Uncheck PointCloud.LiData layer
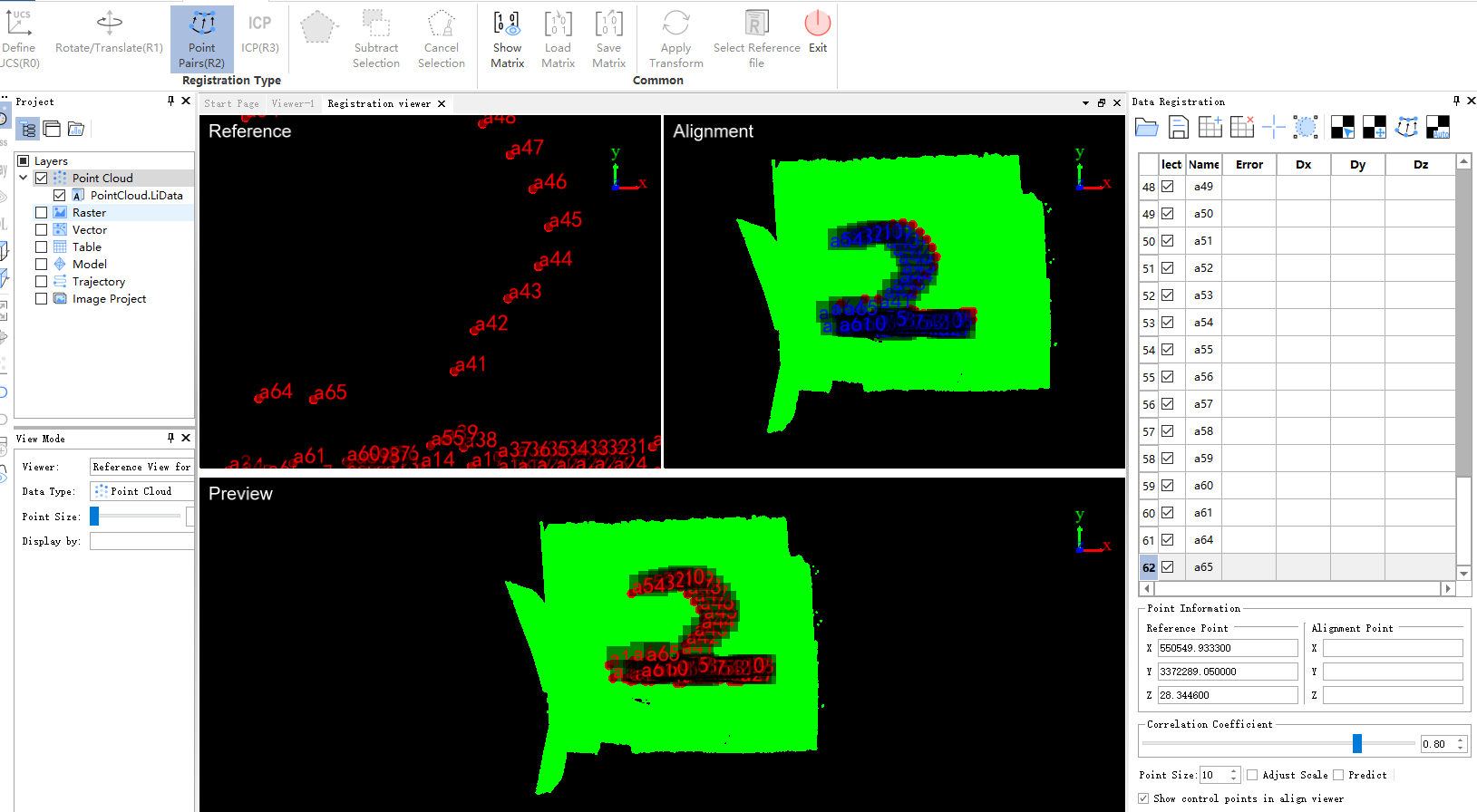This screenshot has width=1477, height=812. tap(59, 196)
